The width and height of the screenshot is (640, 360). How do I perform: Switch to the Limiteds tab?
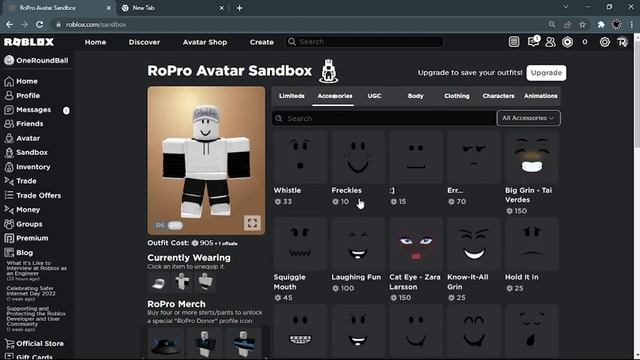(x=291, y=96)
